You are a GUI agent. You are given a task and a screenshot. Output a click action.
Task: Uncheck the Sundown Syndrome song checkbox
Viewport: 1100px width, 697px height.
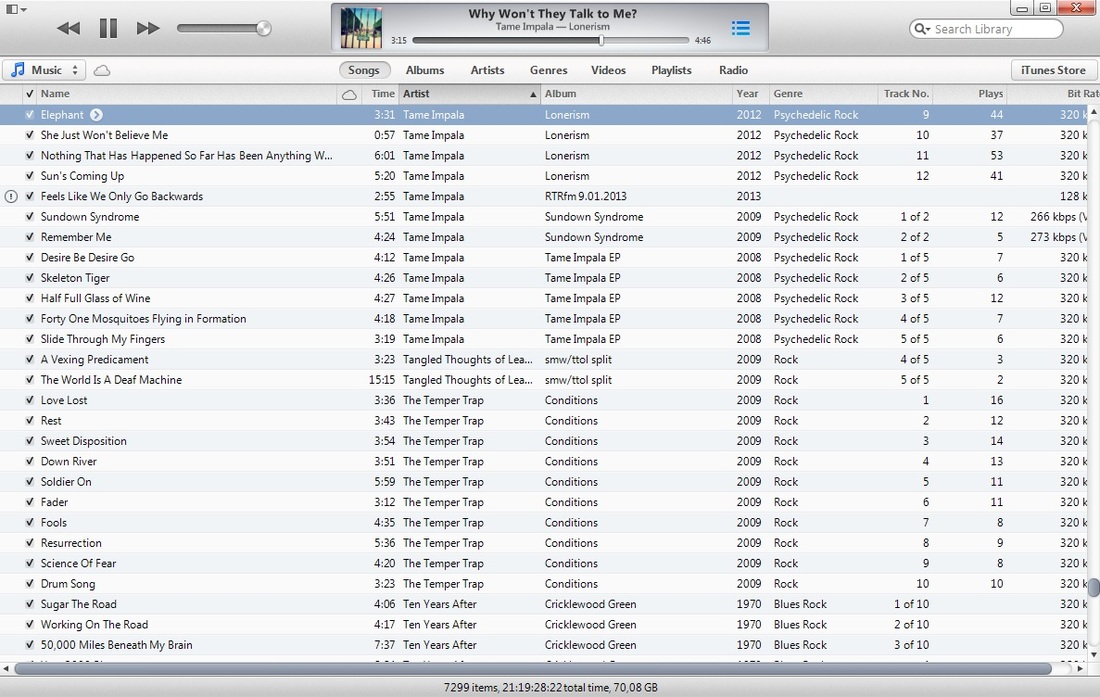point(29,216)
